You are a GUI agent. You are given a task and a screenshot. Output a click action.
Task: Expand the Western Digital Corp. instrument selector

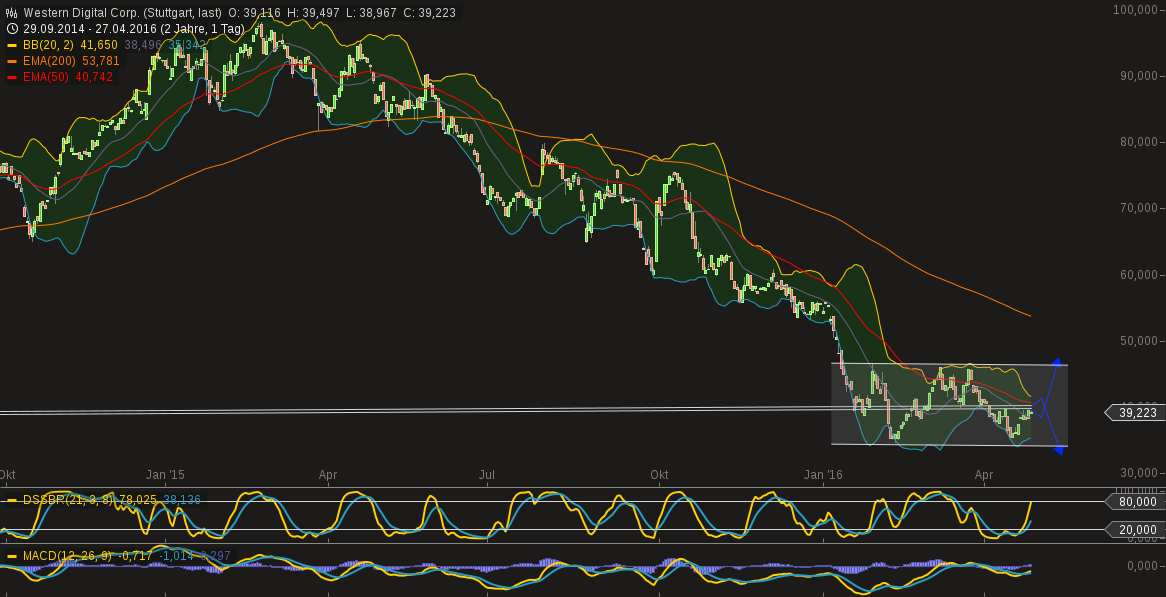click(110, 12)
